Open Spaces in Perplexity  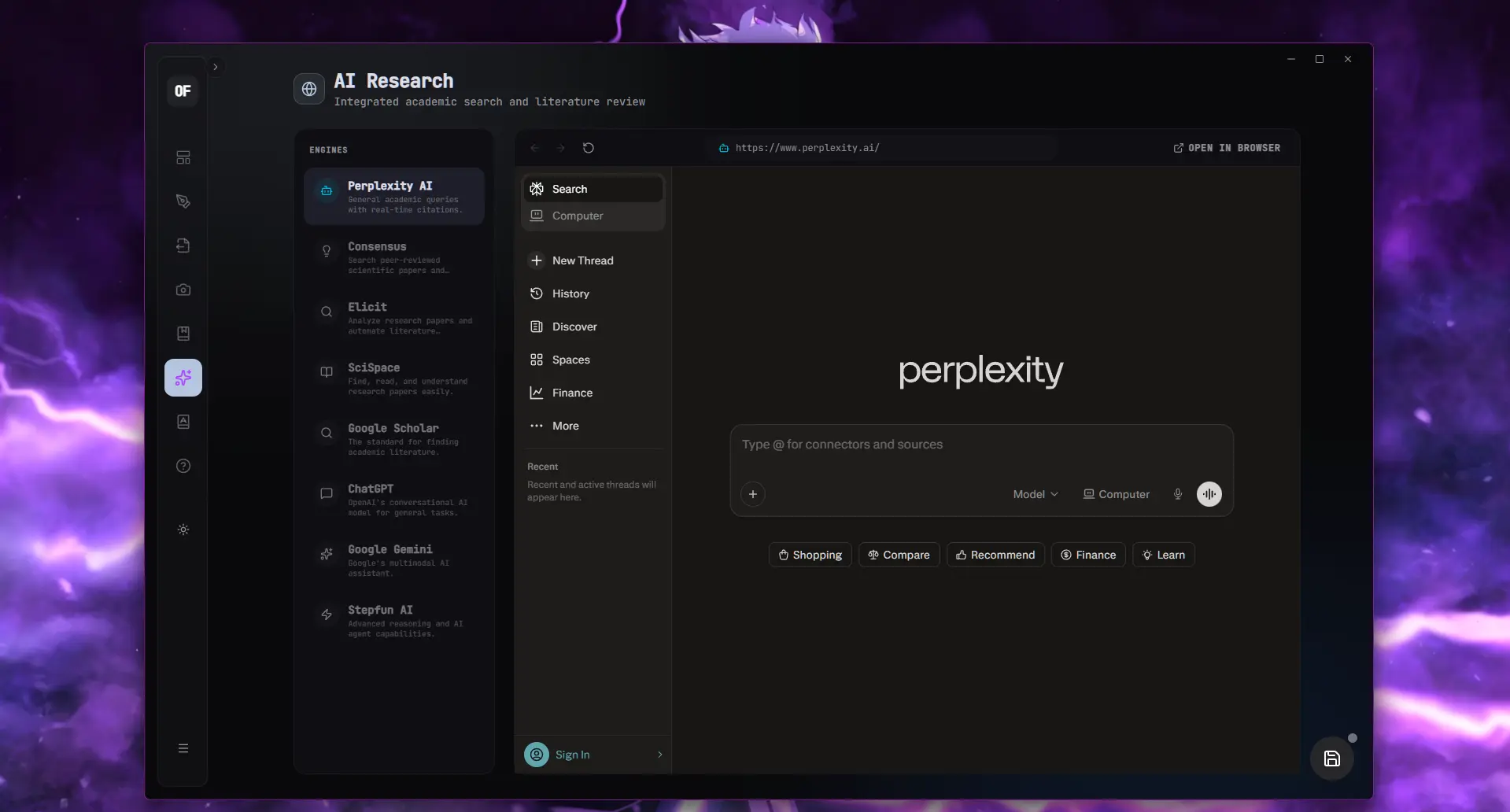click(x=593, y=360)
